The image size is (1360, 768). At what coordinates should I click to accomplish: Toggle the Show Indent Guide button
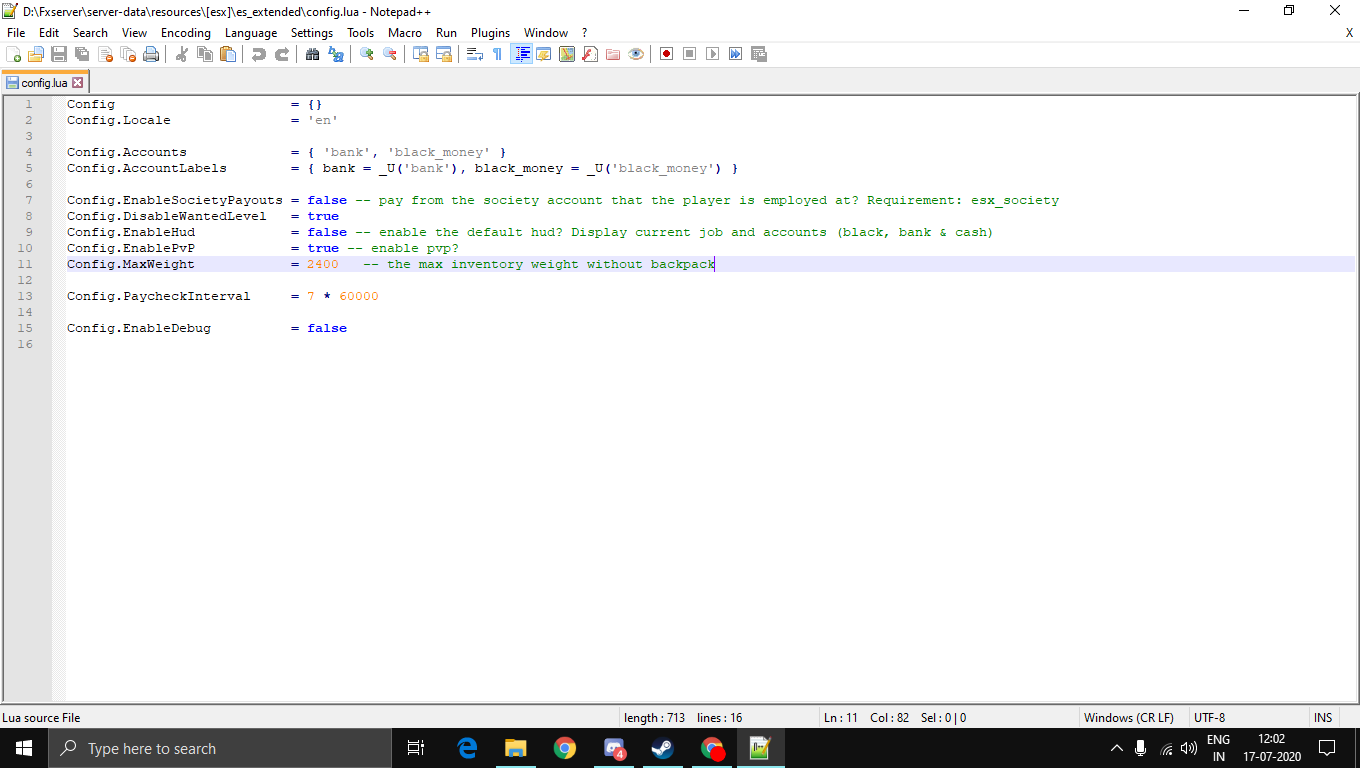[x=521, y=54]
